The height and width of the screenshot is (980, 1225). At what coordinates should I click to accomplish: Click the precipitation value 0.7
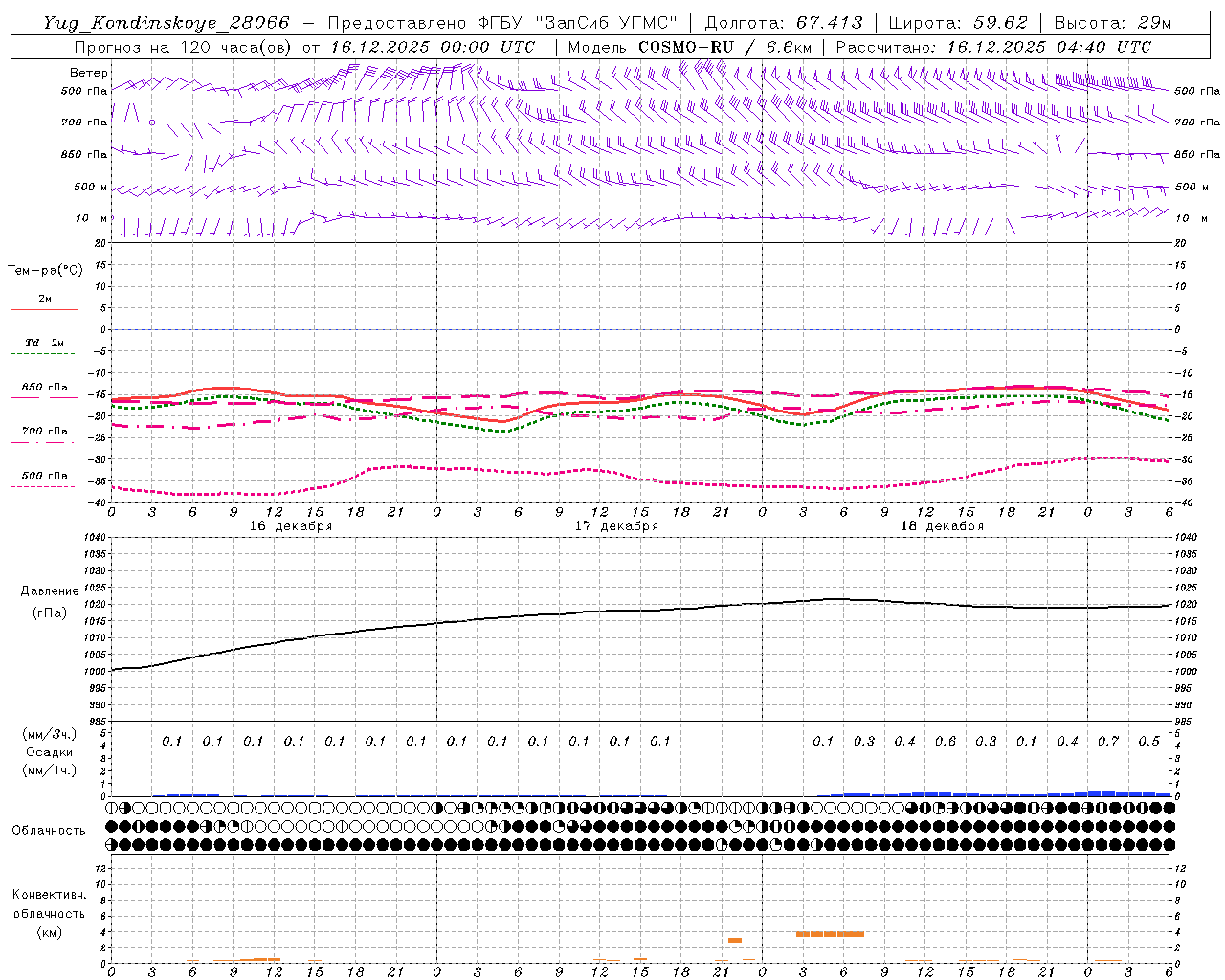(1108, 741)
